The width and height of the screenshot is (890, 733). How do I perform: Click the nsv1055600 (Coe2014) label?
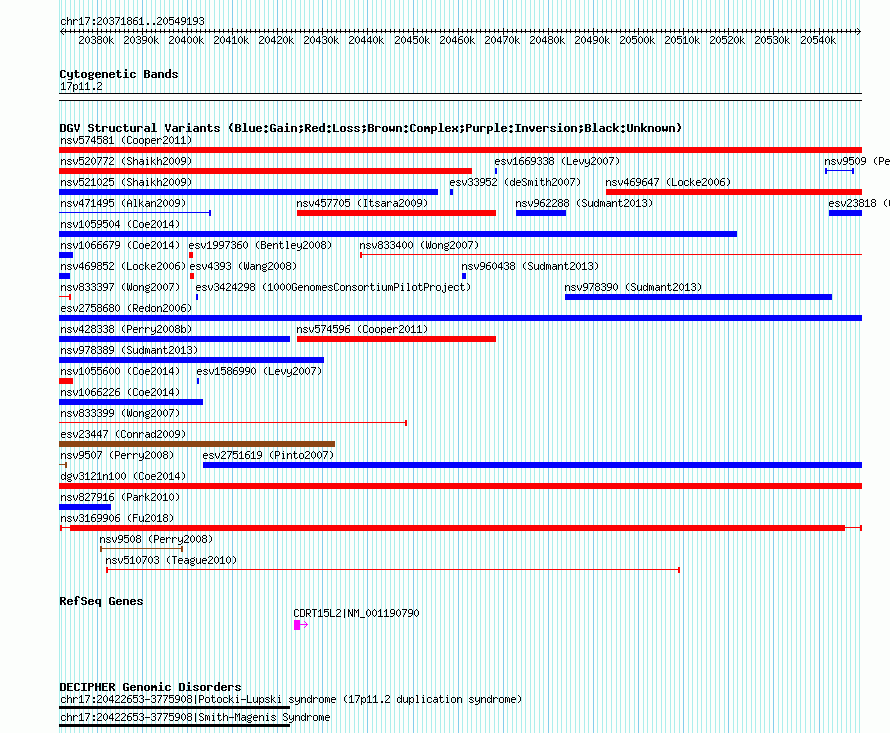point(120,371)
